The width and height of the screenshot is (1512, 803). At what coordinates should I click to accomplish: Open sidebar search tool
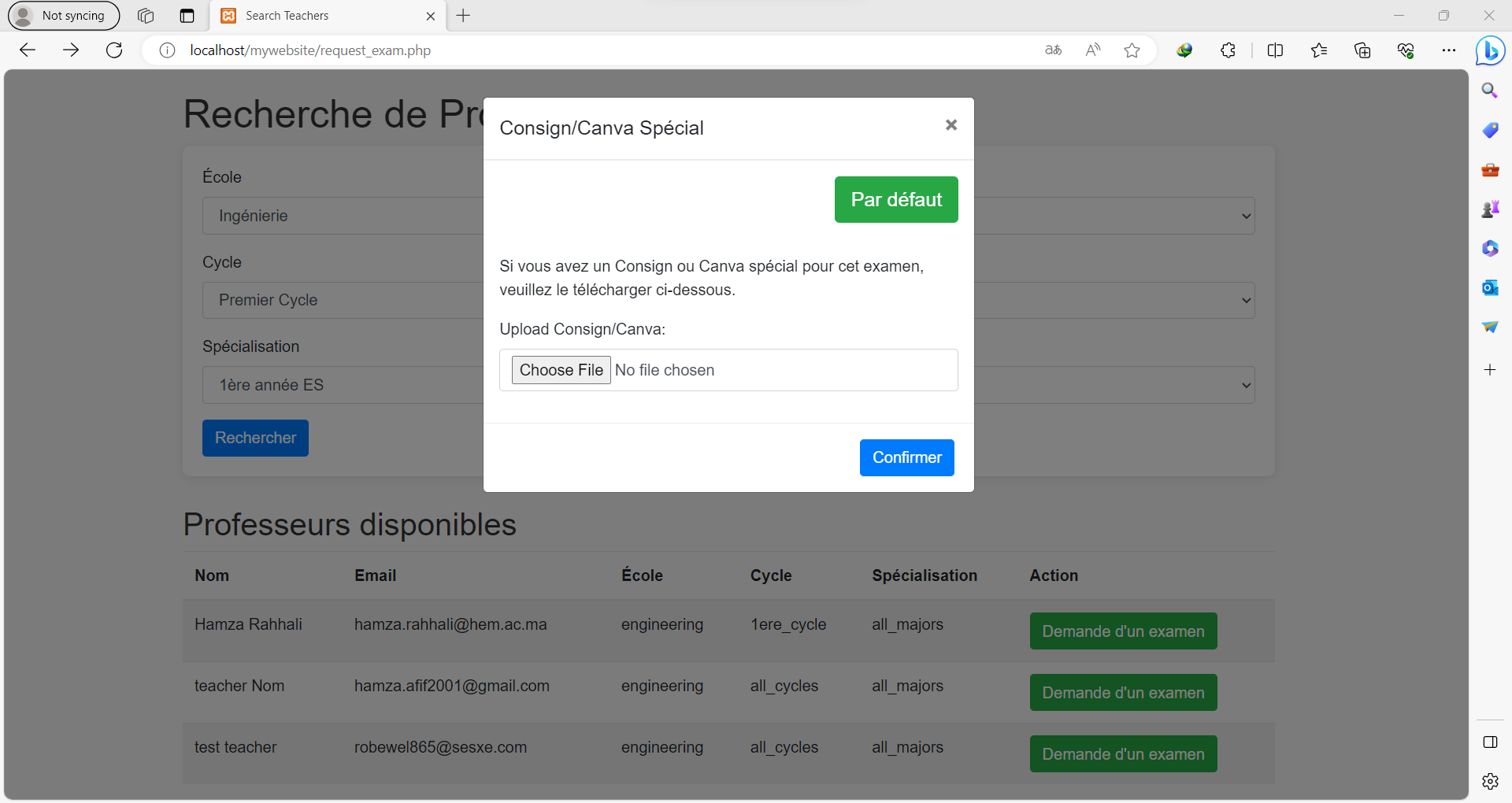[1490, 91]
